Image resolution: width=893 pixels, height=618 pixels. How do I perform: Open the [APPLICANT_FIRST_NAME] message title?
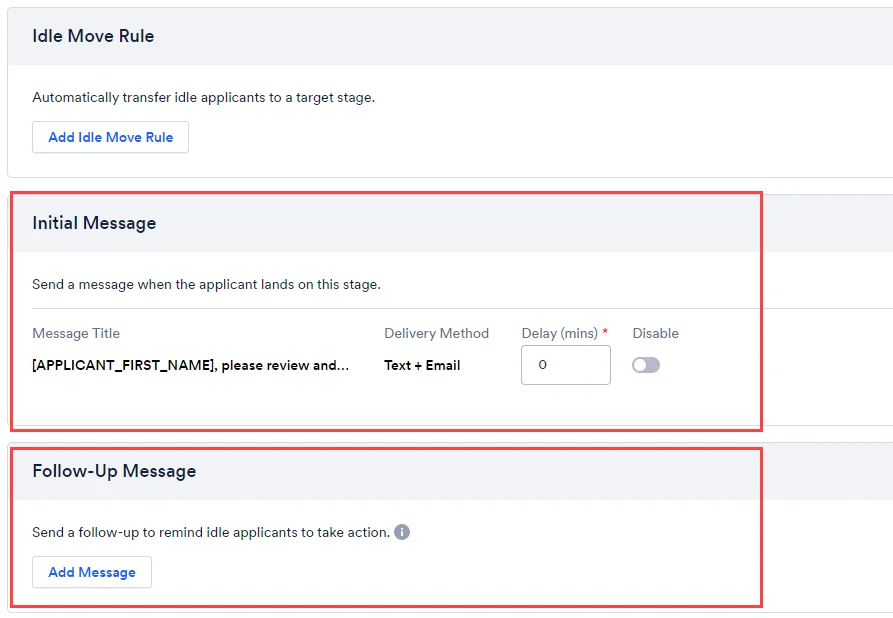[190, 365]
